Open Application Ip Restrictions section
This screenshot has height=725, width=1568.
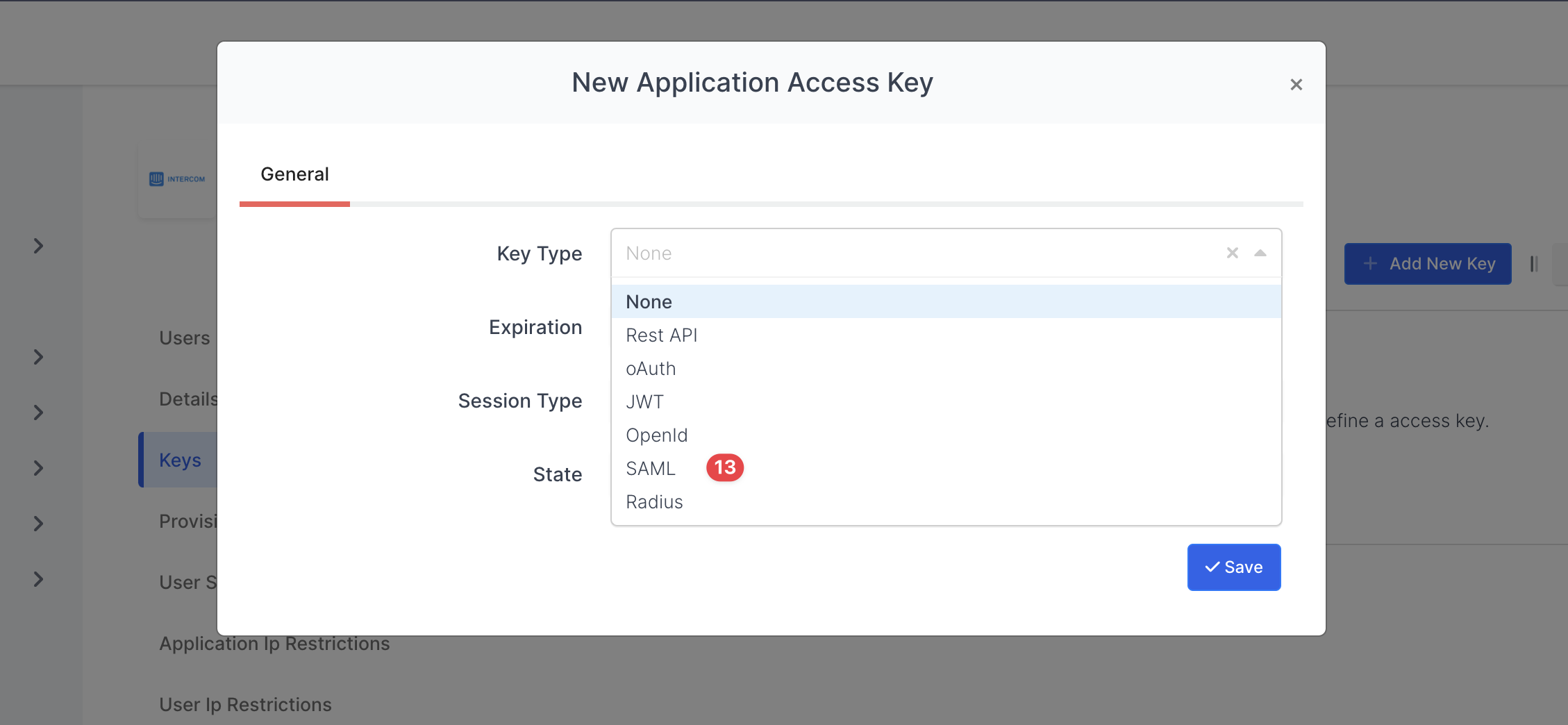pos(274,644)
